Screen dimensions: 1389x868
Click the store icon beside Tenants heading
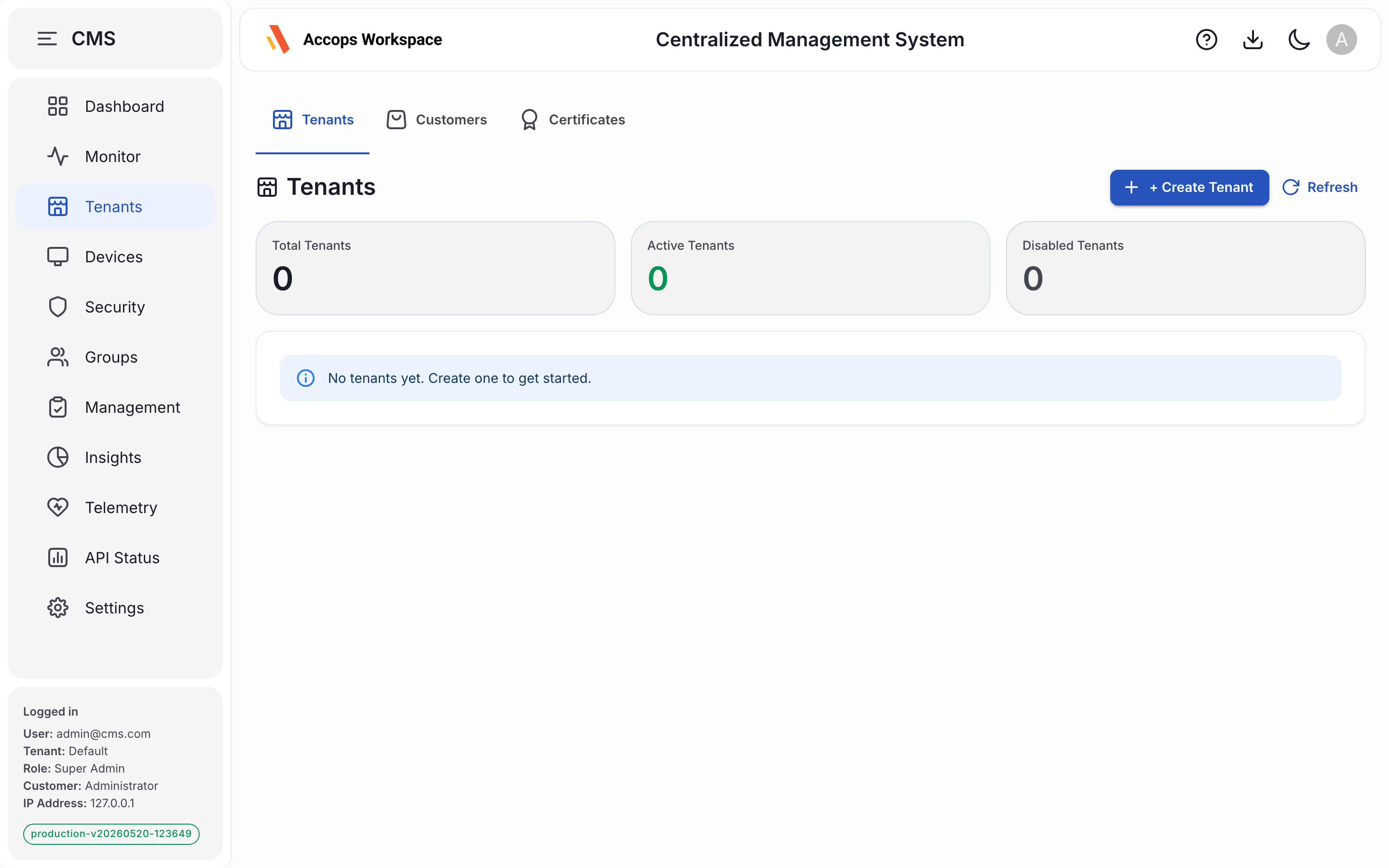[x=267, y=187]
